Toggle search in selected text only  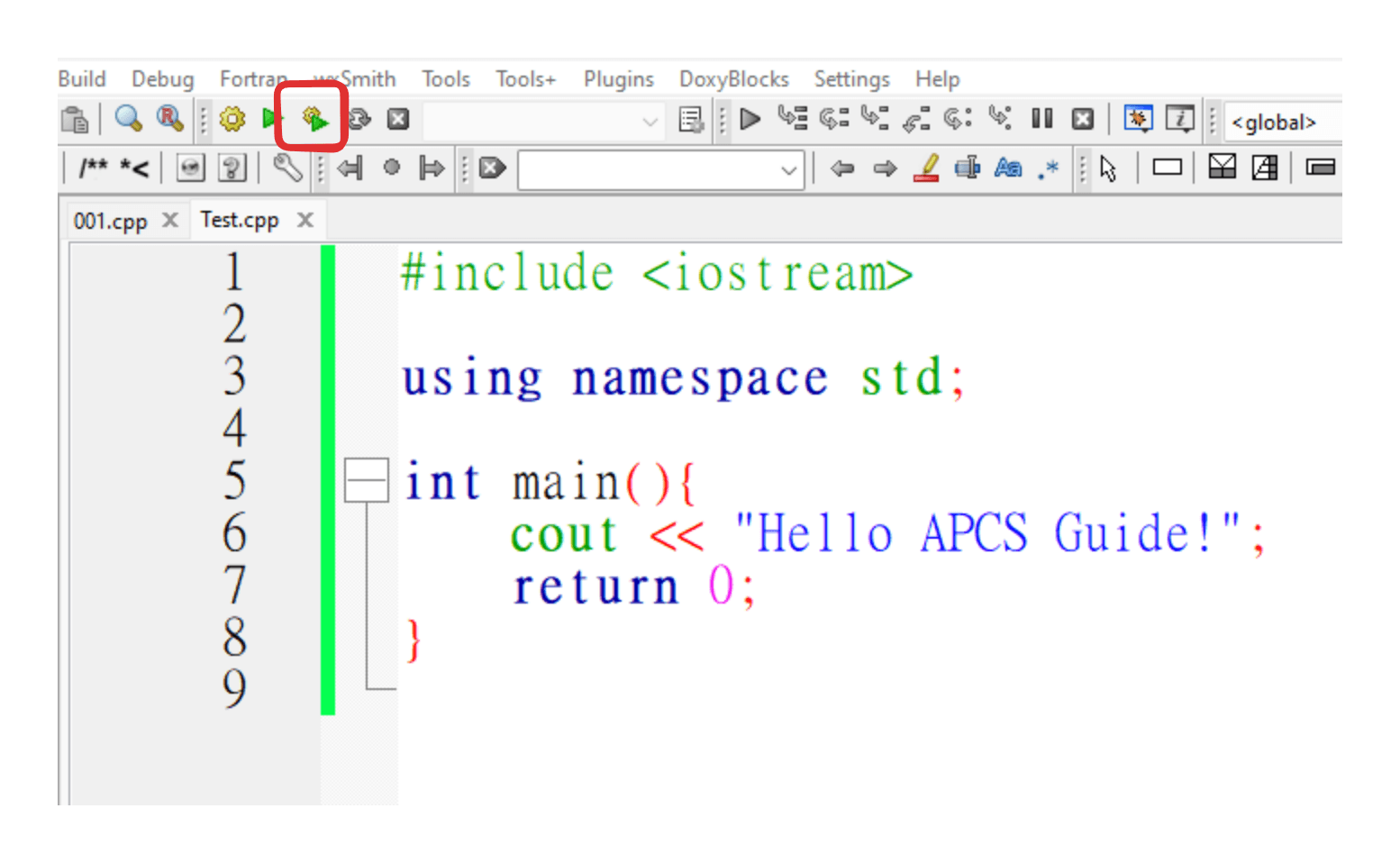967,168
